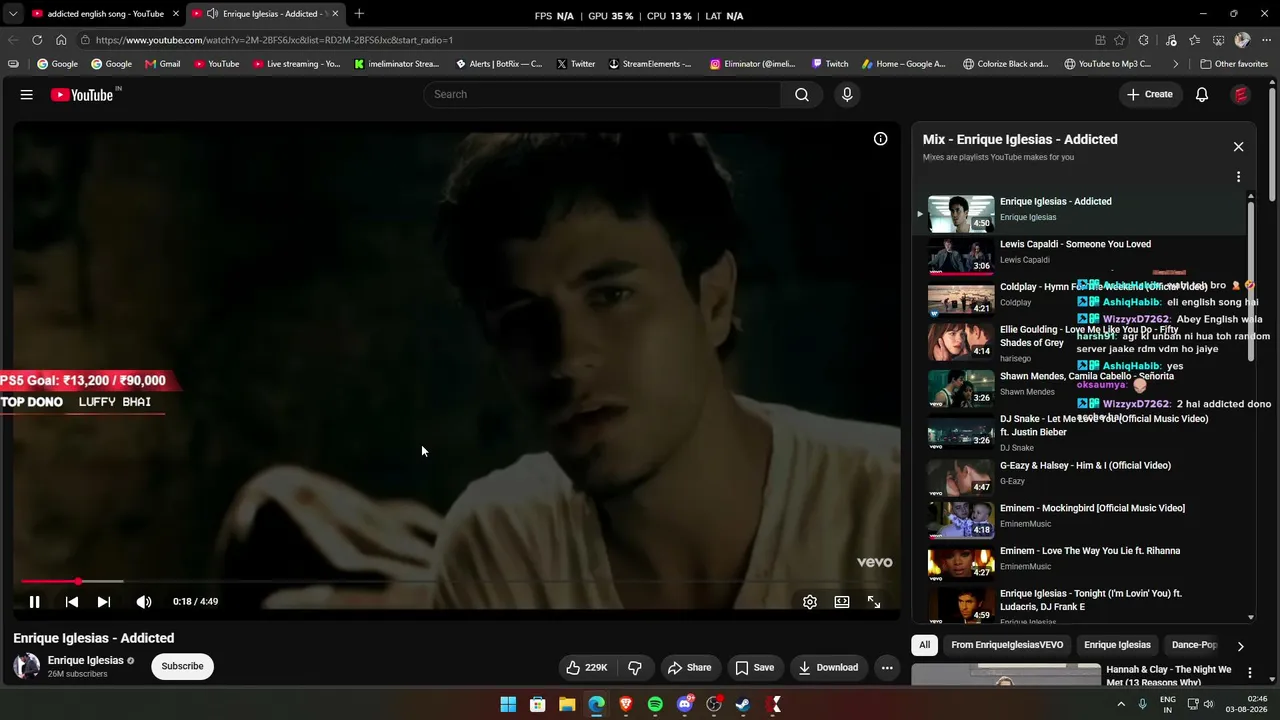1280x720 pixels.
Task: Open the Gmail bookmark
Action: pyautogui.click(x=163, y=64)
